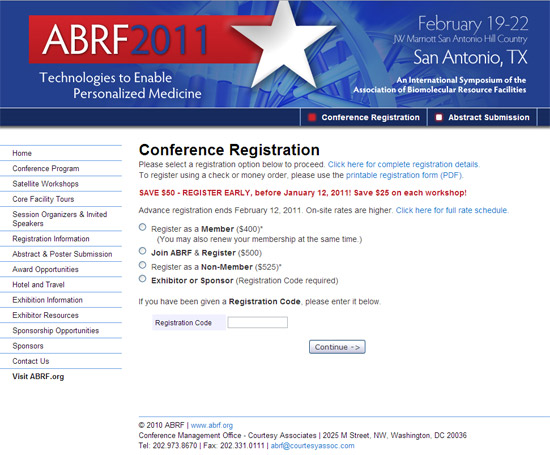Screen dimensions: 550x455
Task: Click the Continue button
Action: click(x=337, y=347)
